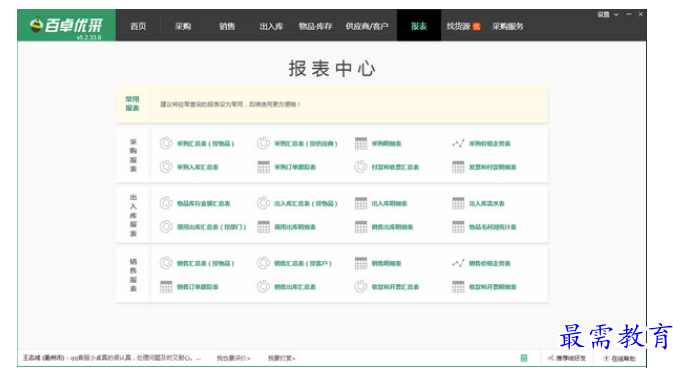
Task: Click 我也要评价 link in status bar
Action: 234,358
